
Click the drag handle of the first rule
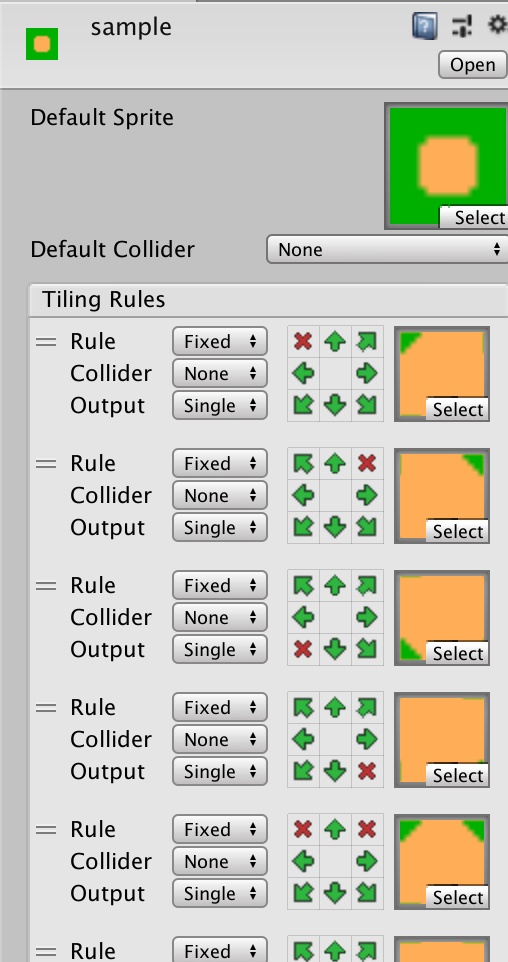pyautogui.click(x=46, y=342)
